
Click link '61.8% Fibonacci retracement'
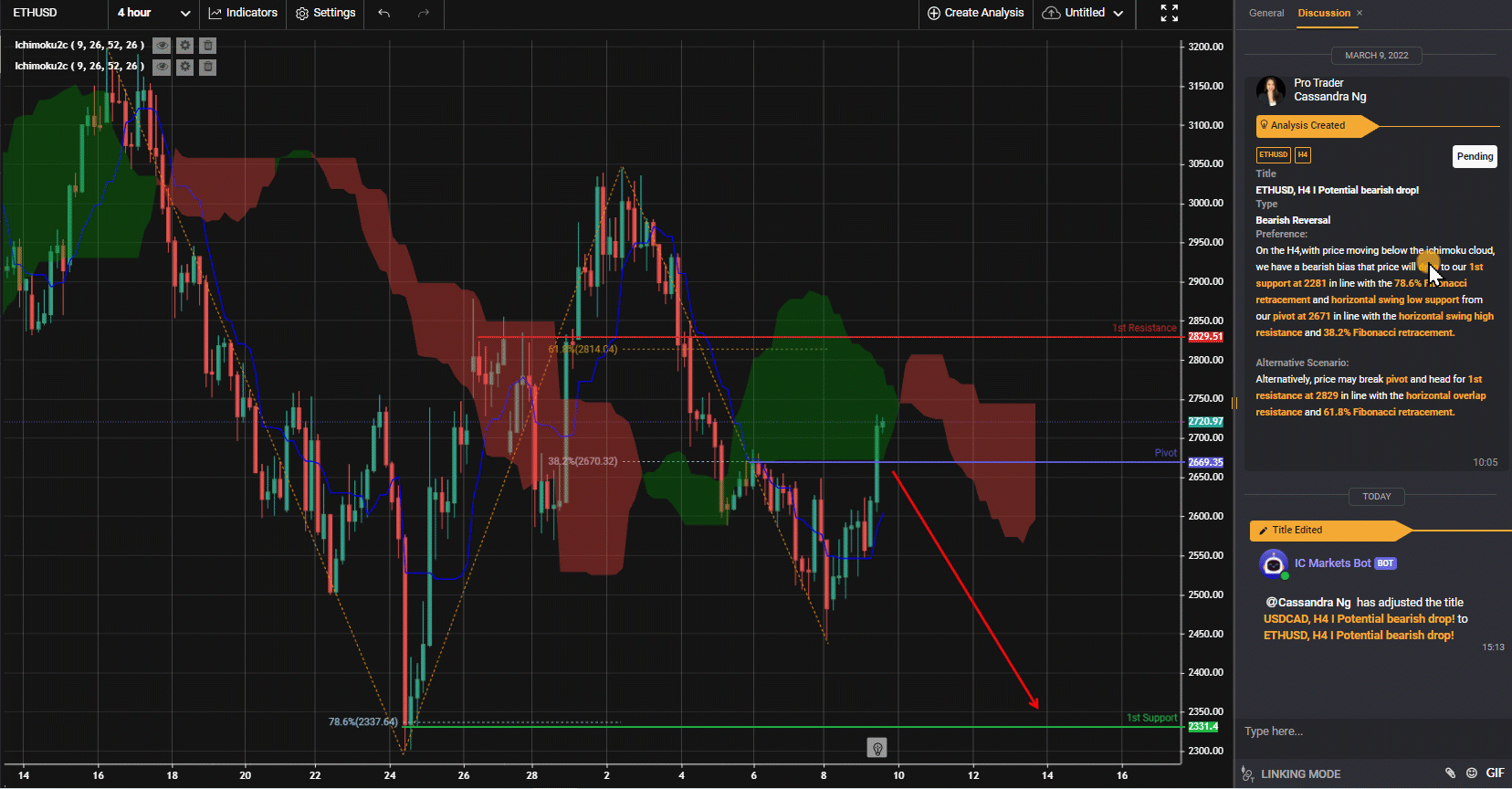[1389, 412]
